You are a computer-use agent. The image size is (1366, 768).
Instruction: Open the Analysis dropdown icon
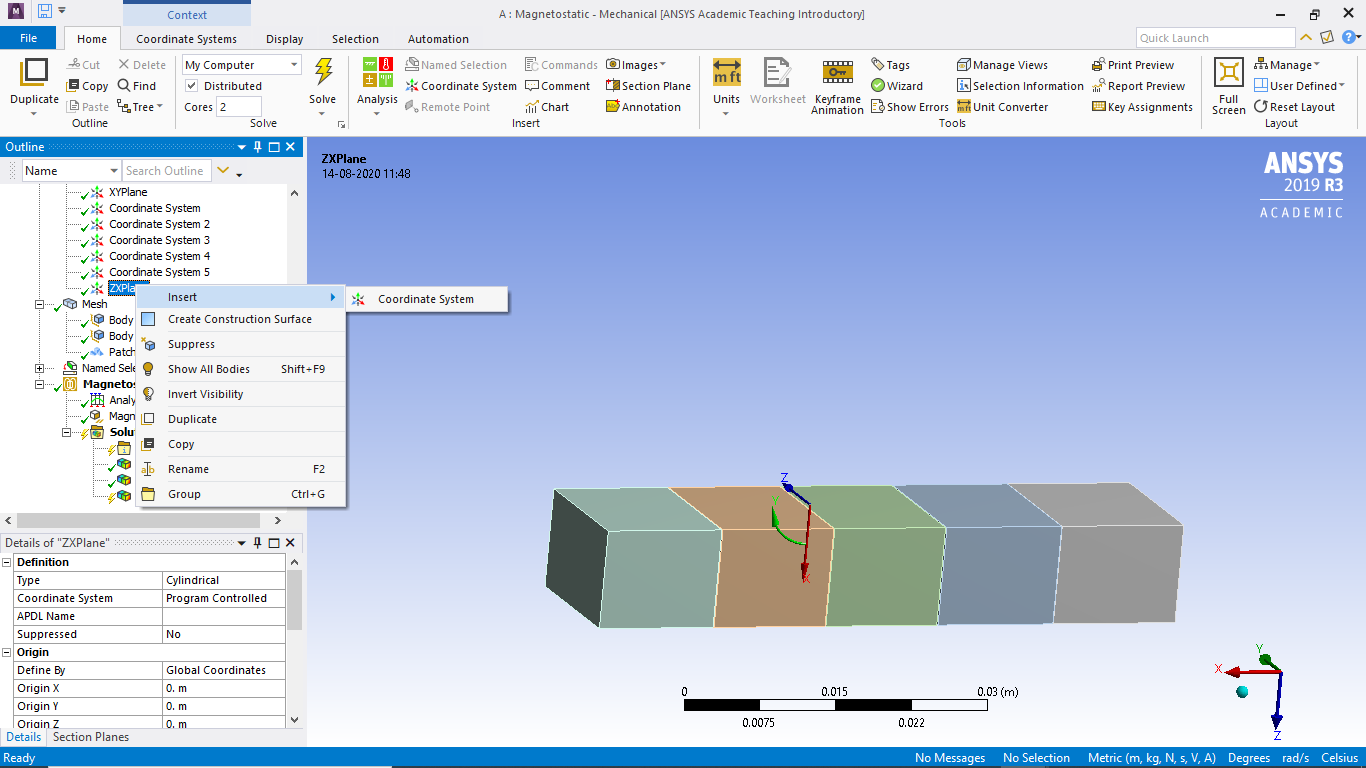[377, 73]
